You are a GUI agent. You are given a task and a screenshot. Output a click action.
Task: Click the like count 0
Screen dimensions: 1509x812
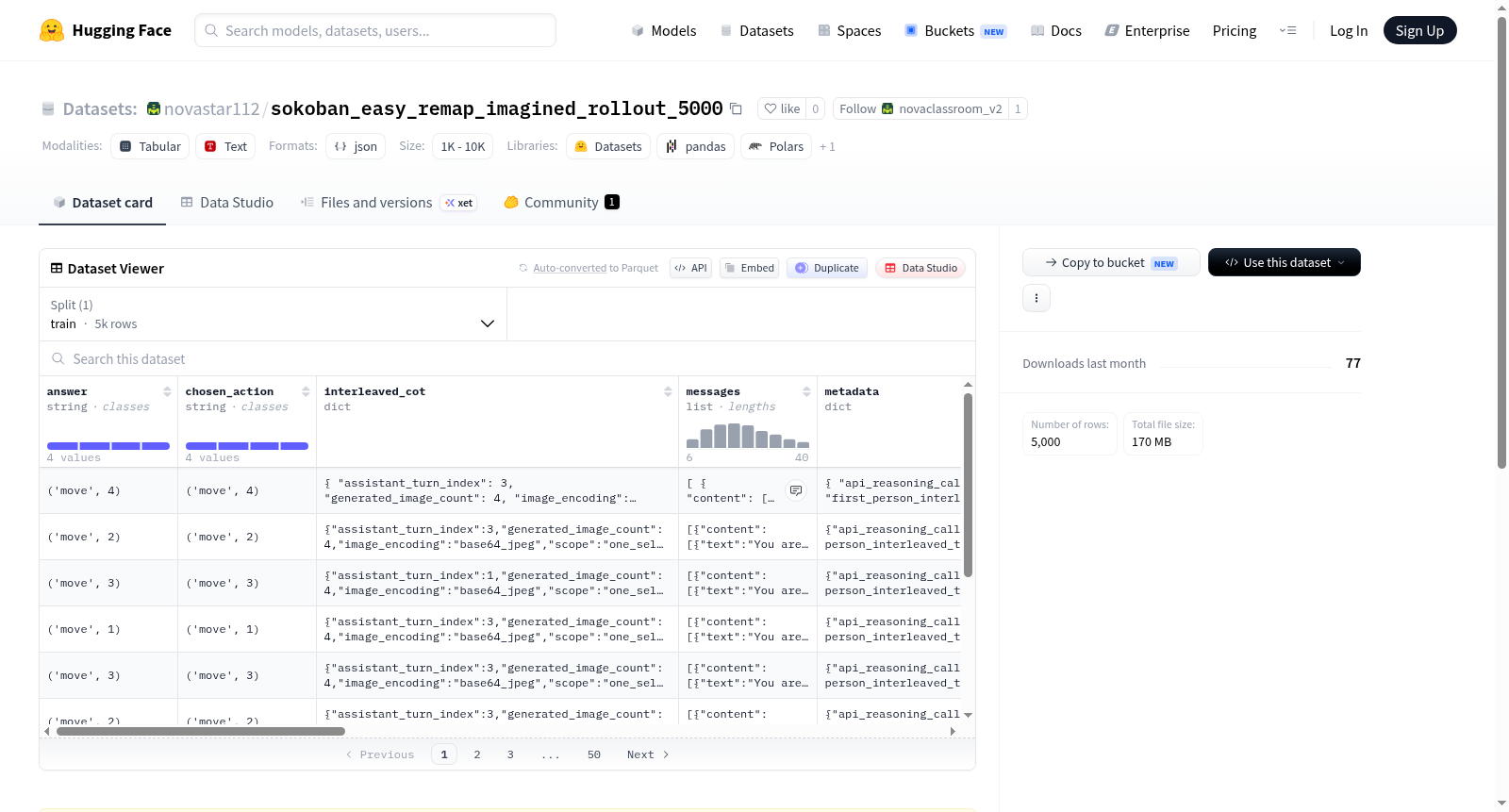(816, 108)
